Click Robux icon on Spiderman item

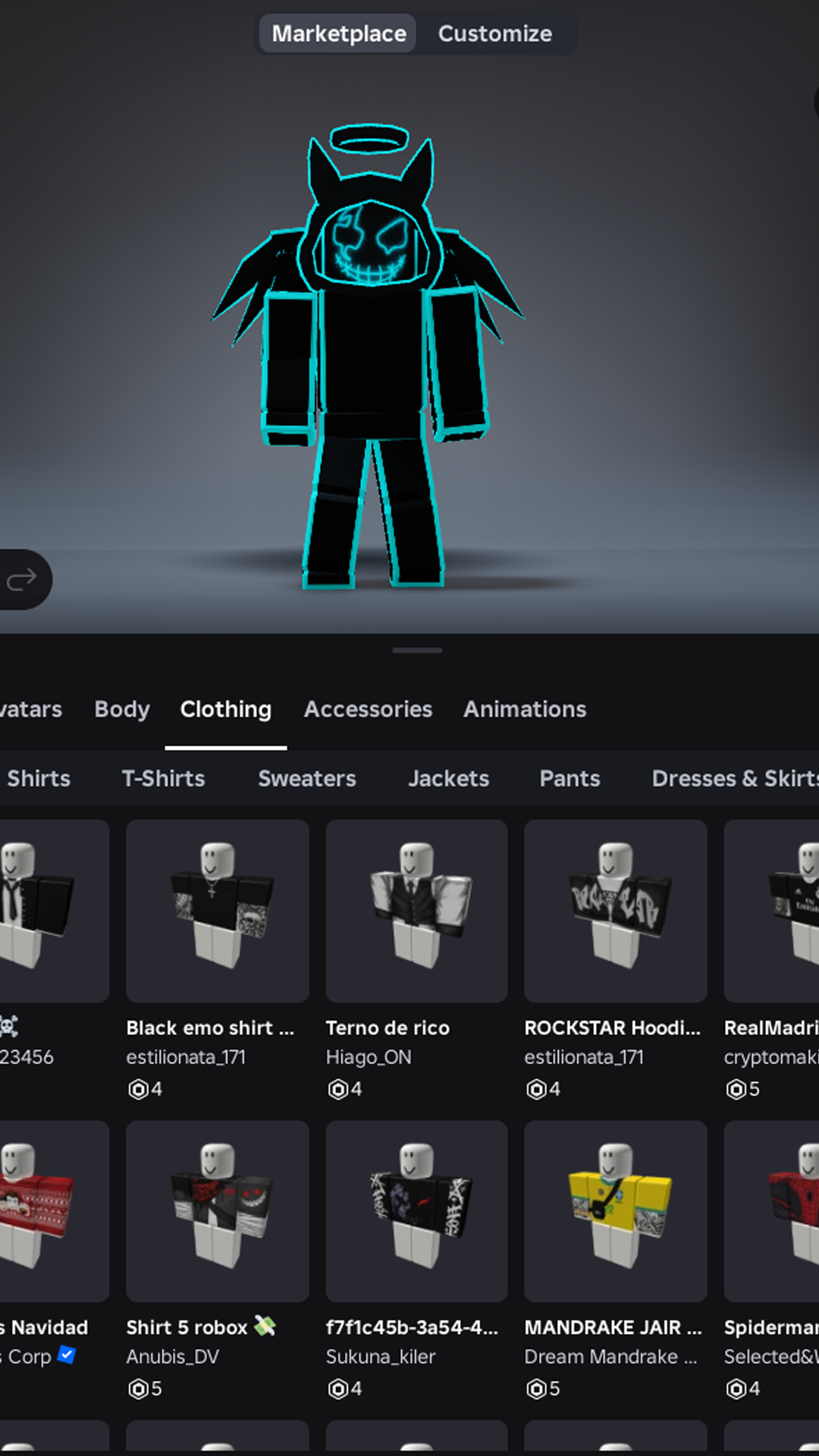pyautogui.click(x=736, y=1389)
